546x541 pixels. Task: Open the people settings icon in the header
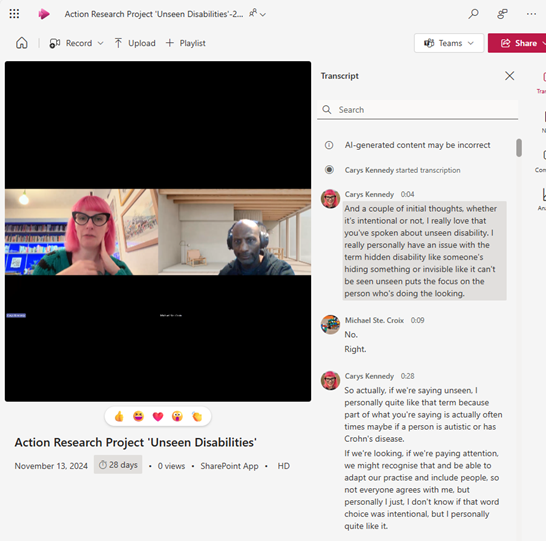(502, 14)
